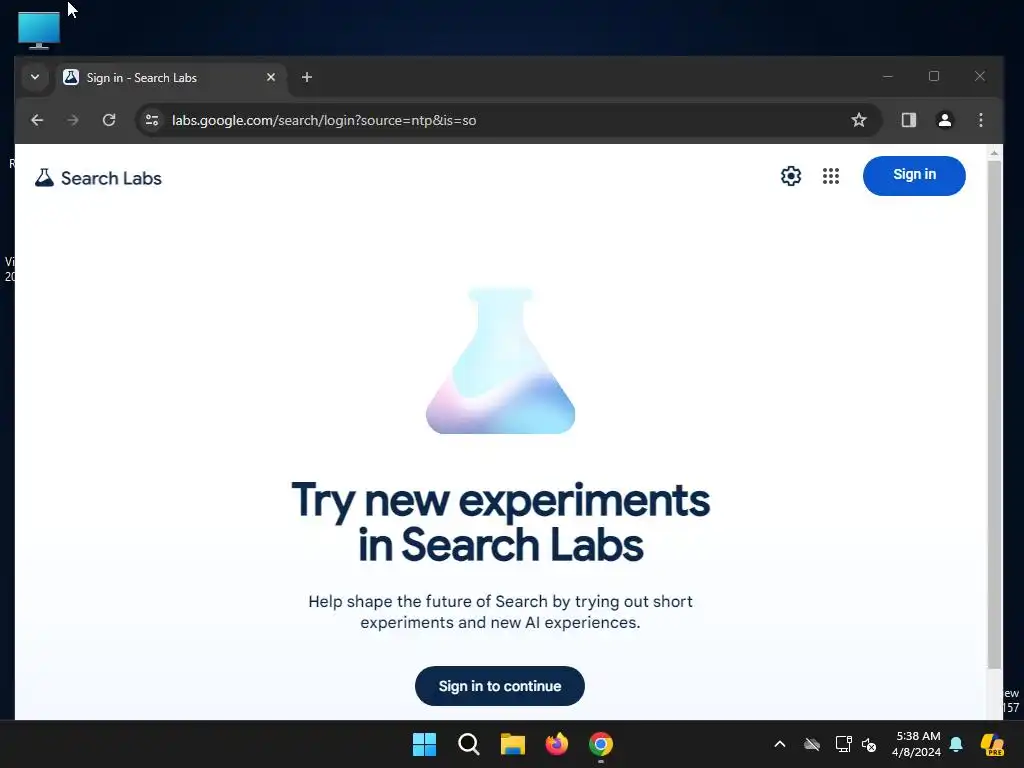Open the Windows Start menu
1024x768 pixels.
(424, 744)
